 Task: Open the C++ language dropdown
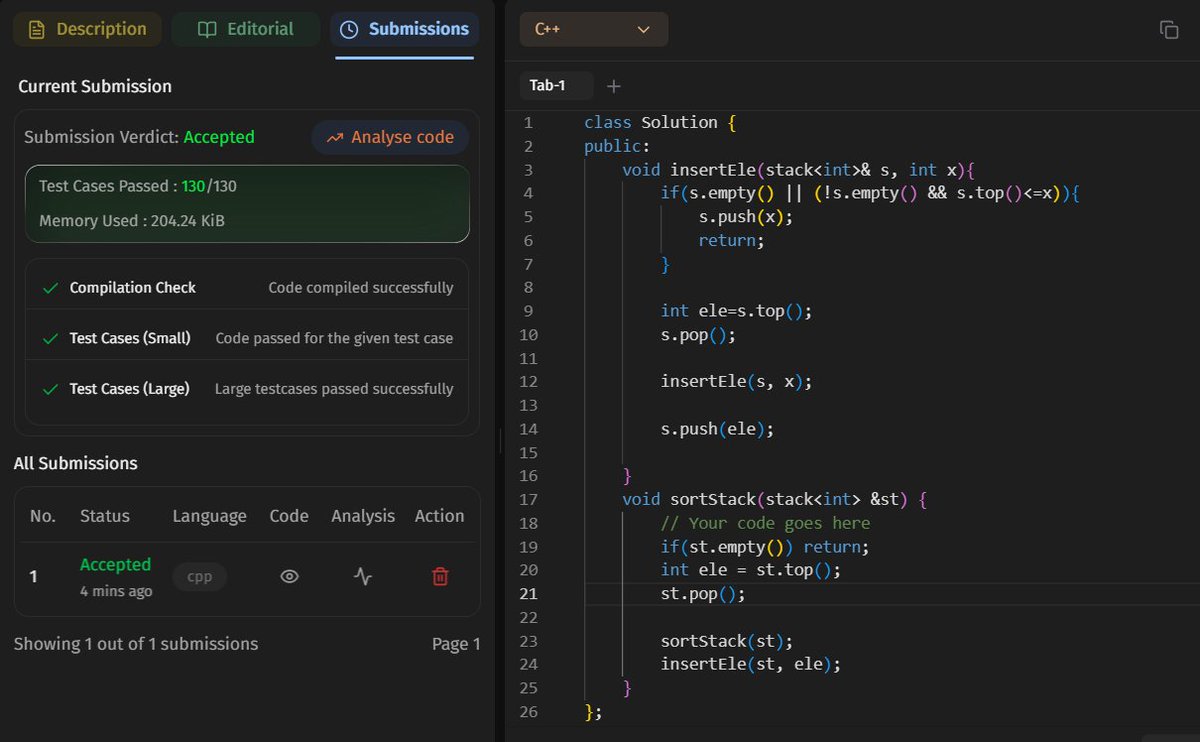tap(593, 29)
